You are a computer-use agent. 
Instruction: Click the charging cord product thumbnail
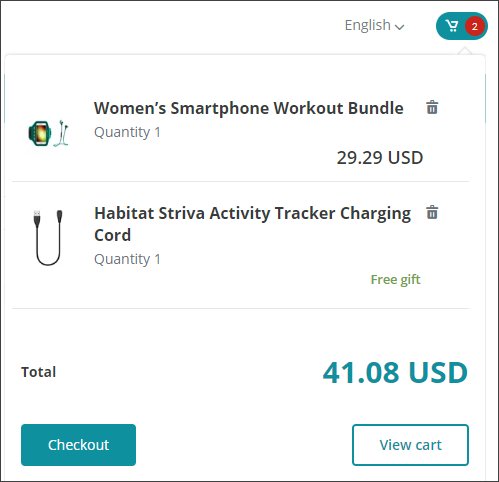[48, 237]
